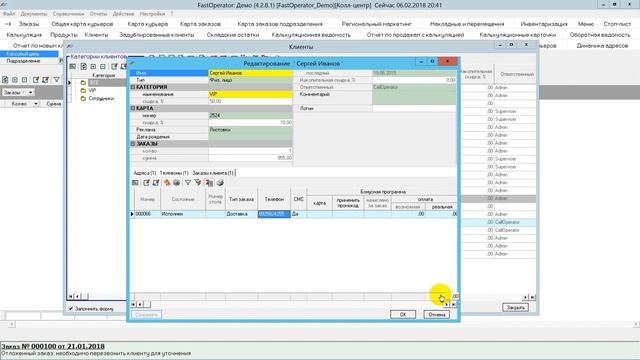Image resolution: width=640 pixels, height=360 pixels.
Task: Click the print icon in orders tab toolbar
Action: point(220,183)
